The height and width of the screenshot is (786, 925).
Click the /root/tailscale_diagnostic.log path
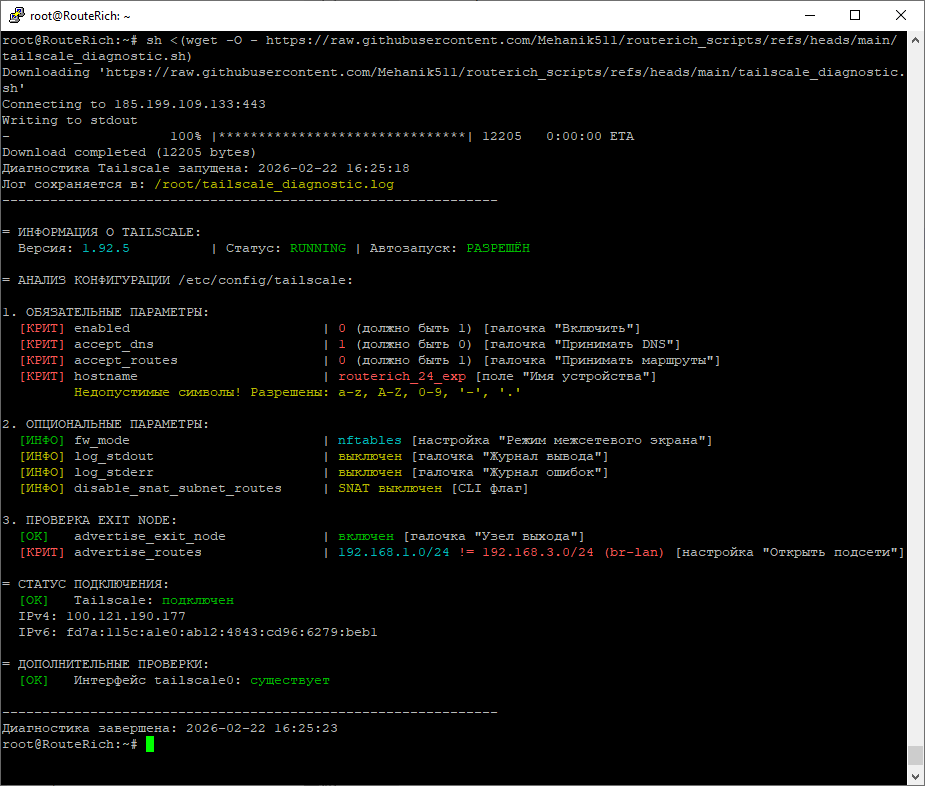pyautogui.click(x=274, y=184)
